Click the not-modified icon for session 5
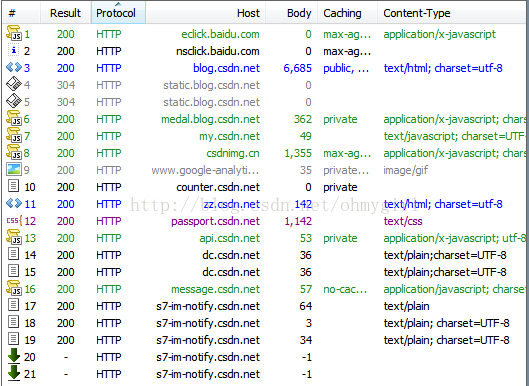The width and height of the screenshot is (529, 386). [x=14, y=101]
